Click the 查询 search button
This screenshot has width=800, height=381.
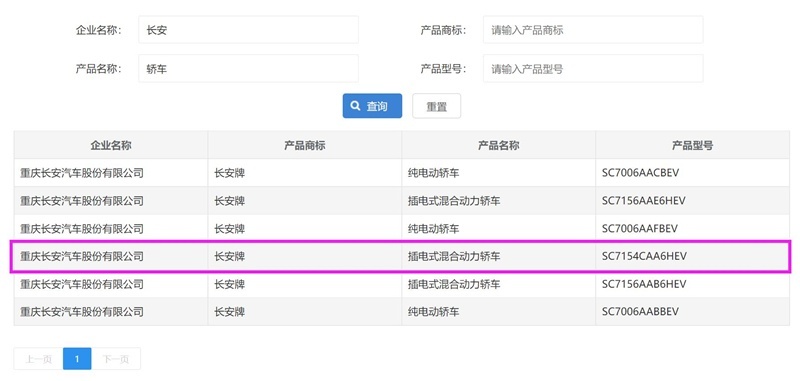tap(372, 106)
